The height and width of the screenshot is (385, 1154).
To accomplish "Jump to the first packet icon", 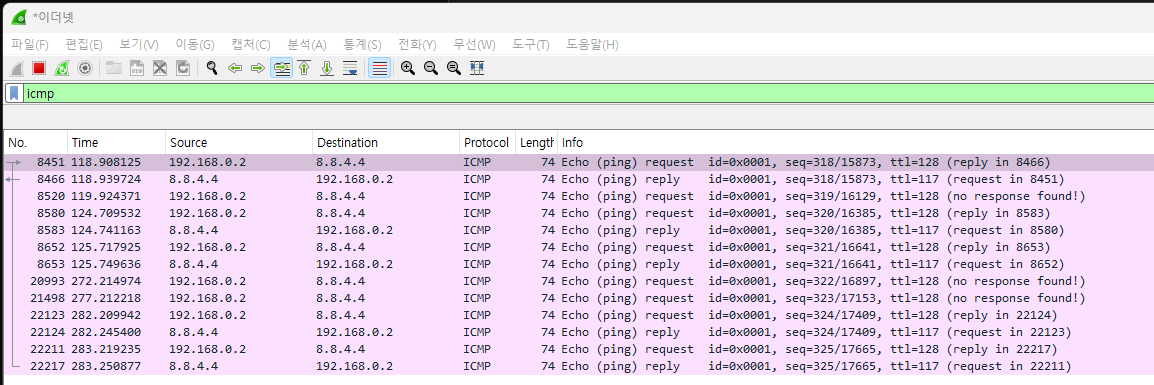I will coord(304,68).
